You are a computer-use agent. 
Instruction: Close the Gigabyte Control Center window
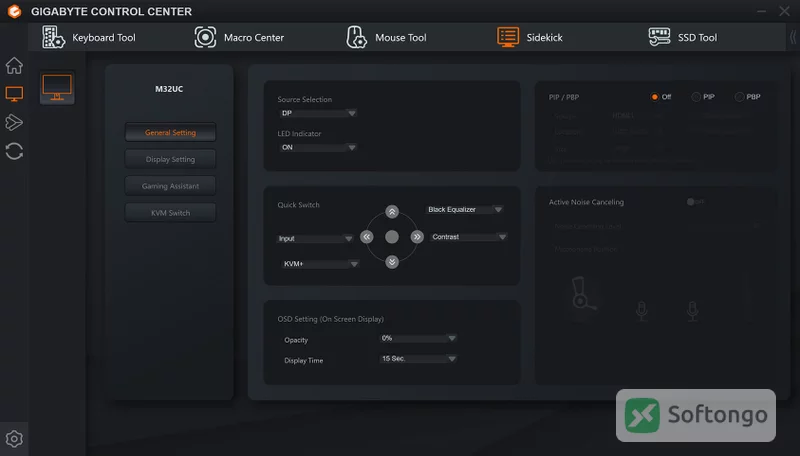point(784,11)
